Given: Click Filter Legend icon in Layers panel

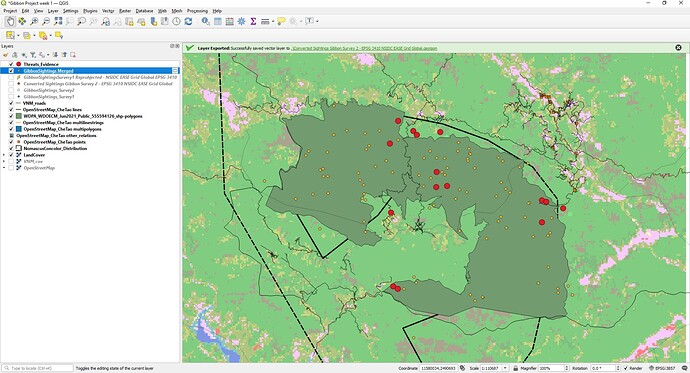Looking at the screenshot, I should point(33,55).
